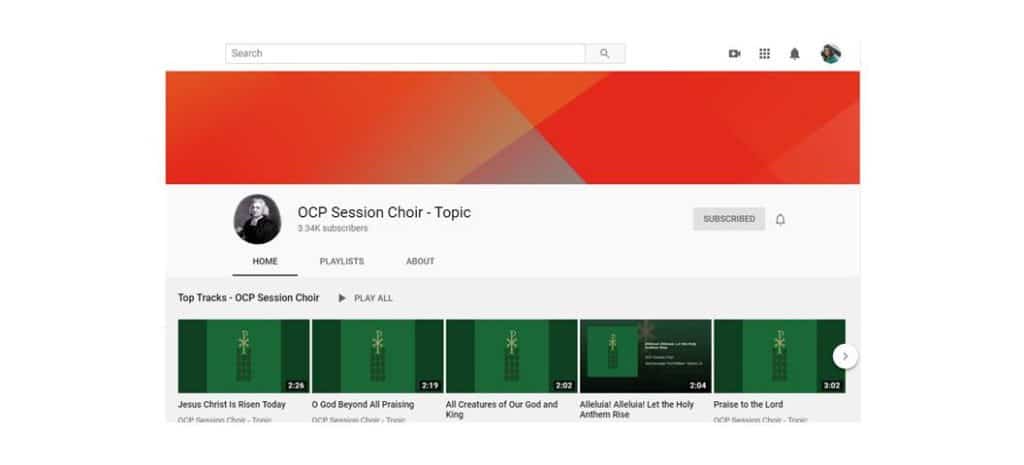Click the OCP Session Choir channel avatar
This screenshot has height=465, width=1024.
(x=257, y=219)
